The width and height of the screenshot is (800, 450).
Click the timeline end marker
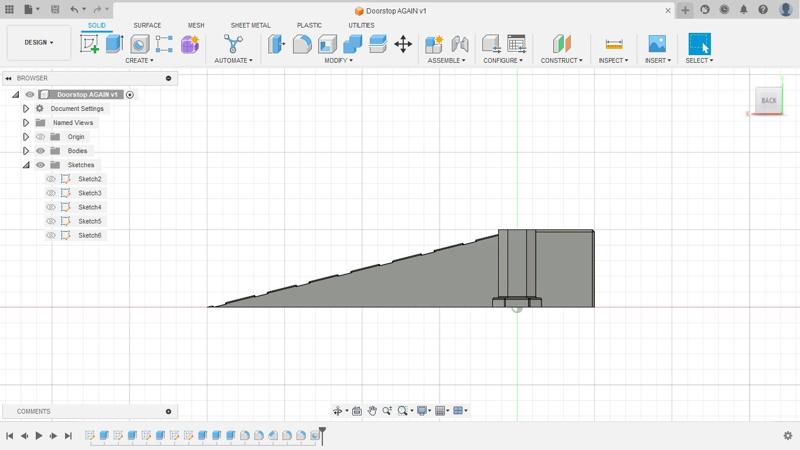322,435
